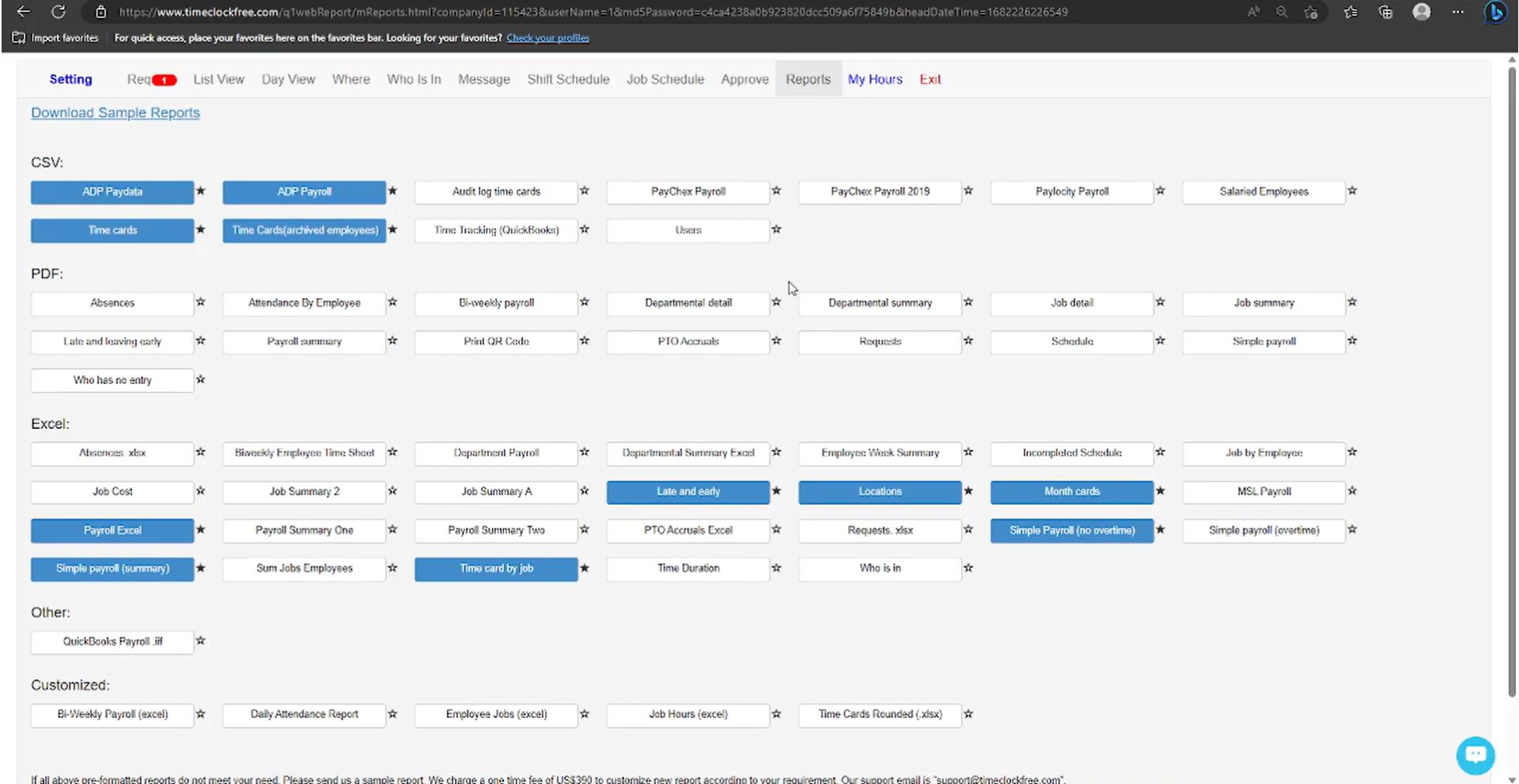Image resolution: width=1519 pixels, height=784 pixels.
Task: Favorite the Time Duration report
Action: pyautogui.click(x=776, y=567)
